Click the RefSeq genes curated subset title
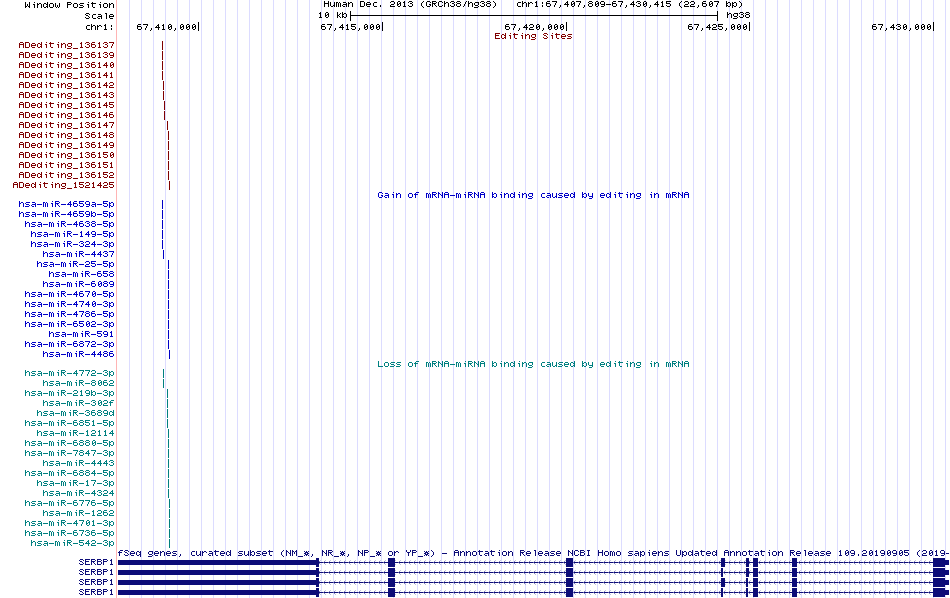Viewport: 950px width, 598px height. click(533, 553)
